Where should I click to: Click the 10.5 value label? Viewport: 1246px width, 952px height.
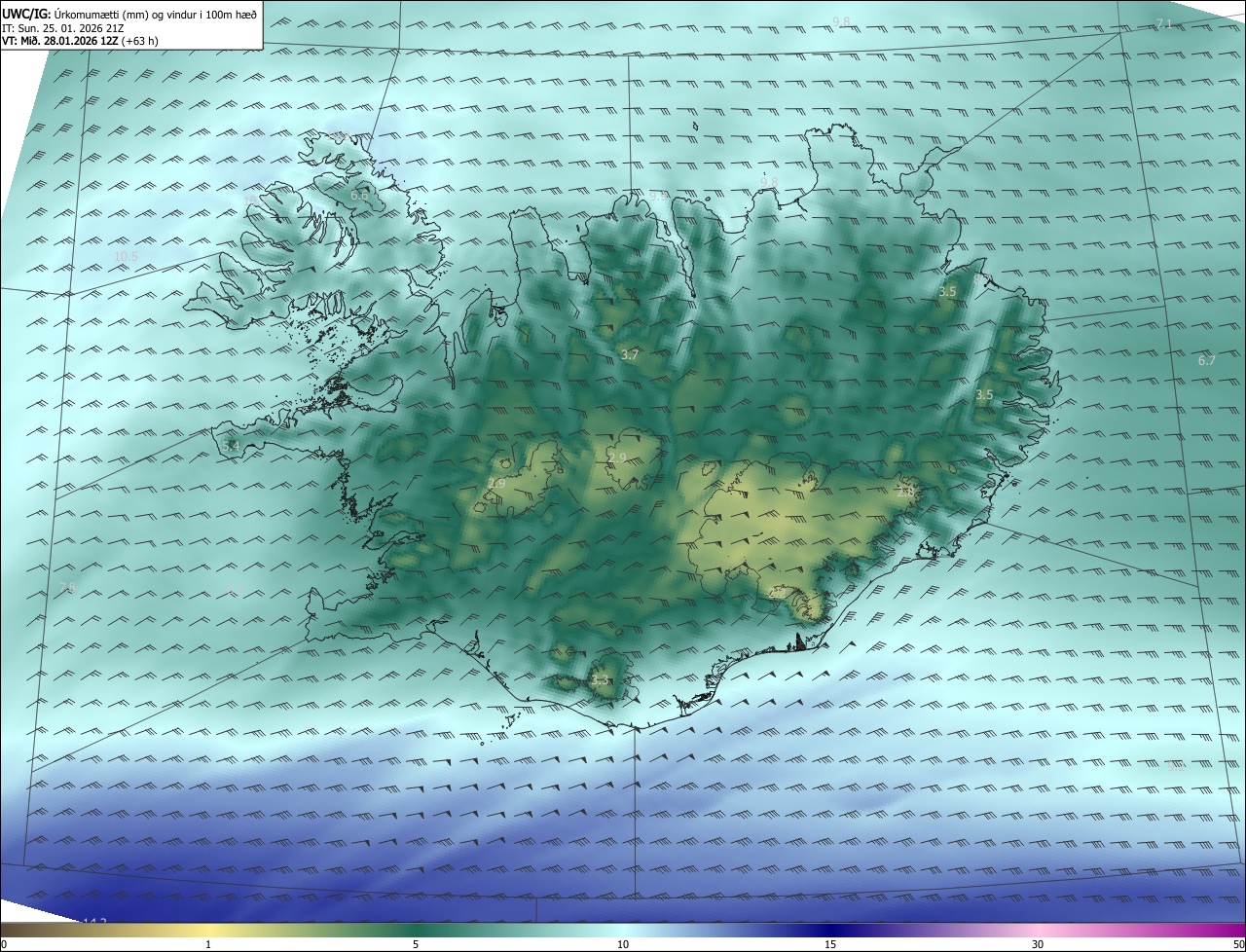(127, 257)
